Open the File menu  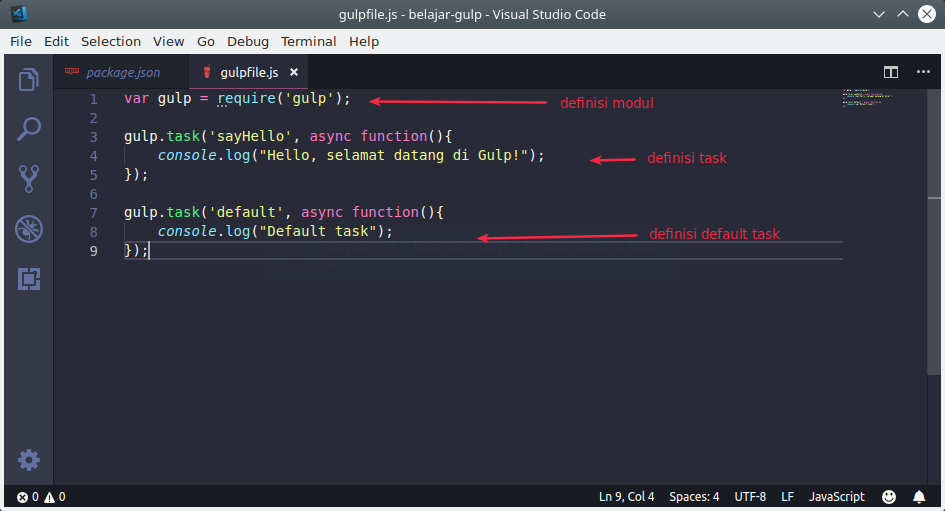click(x=20, y=42)
